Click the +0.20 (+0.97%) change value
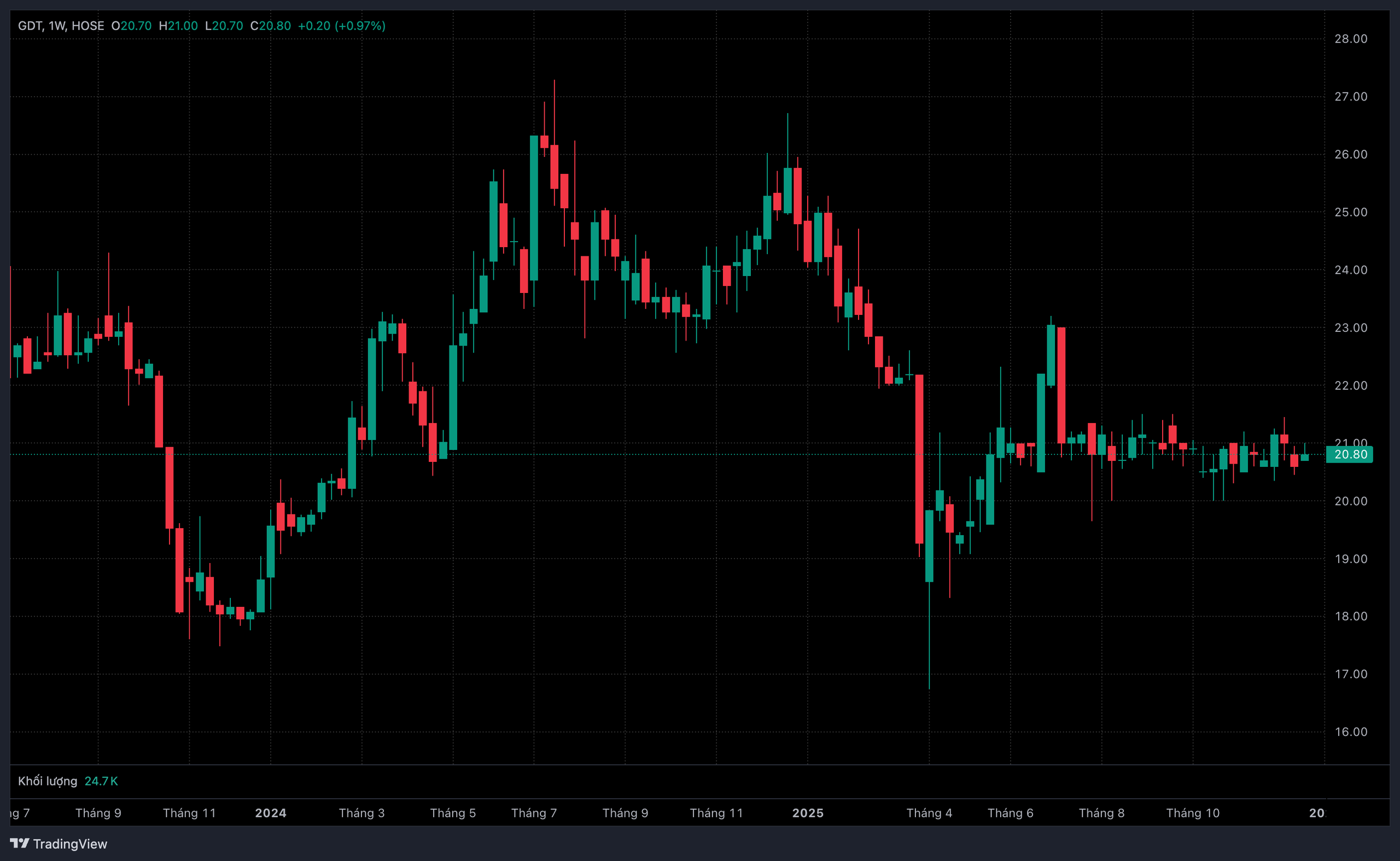 point(341,26)
